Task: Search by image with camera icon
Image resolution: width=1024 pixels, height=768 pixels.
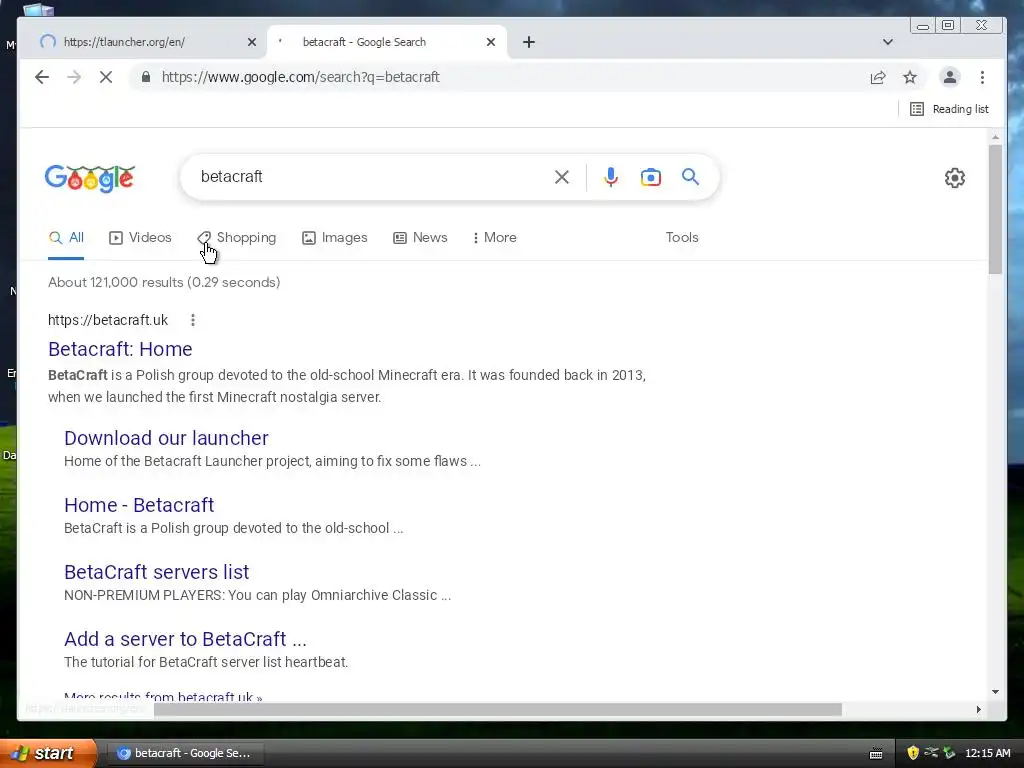Action: tap(650, 177)
